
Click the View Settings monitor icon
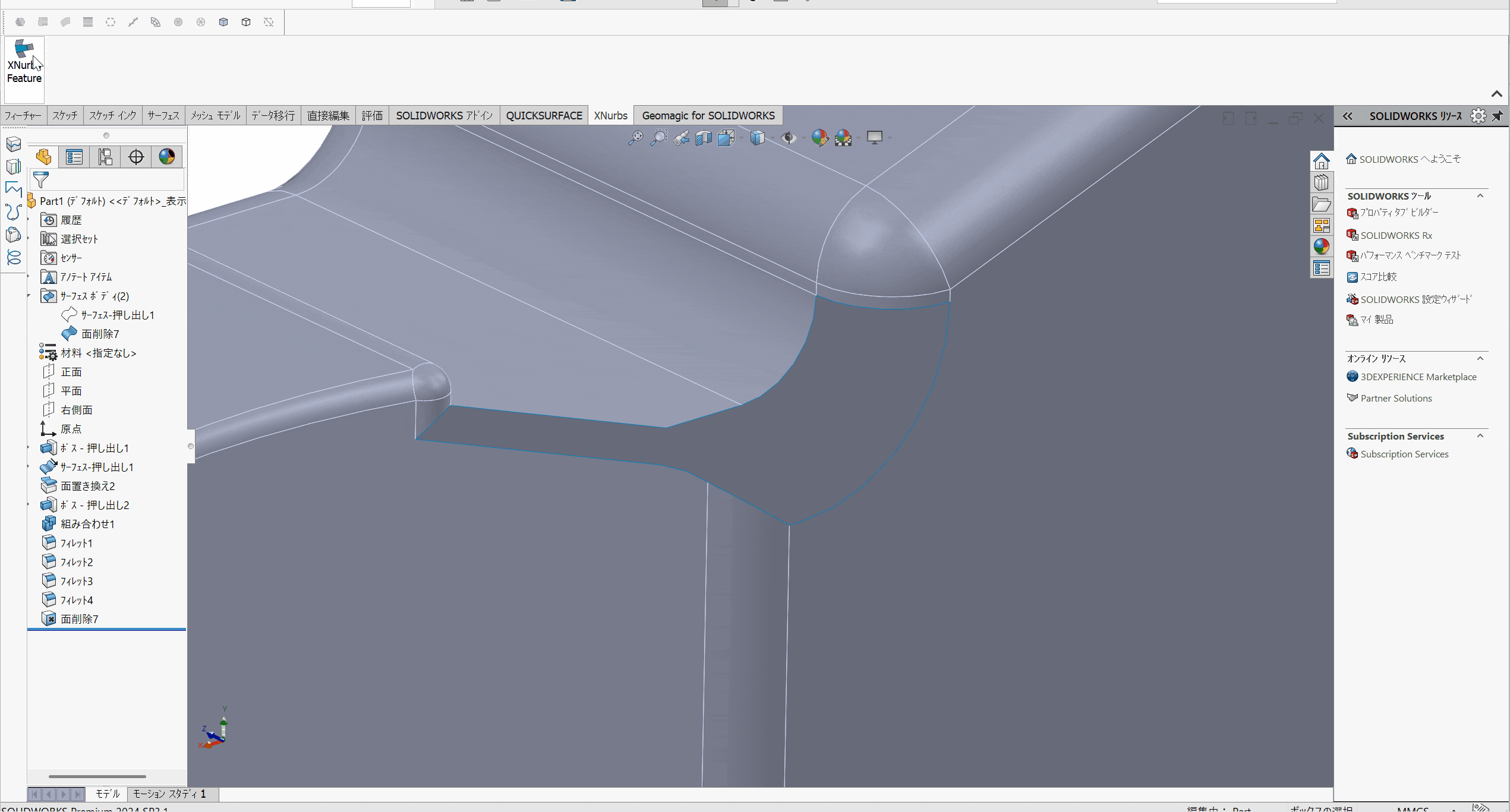[875, 138]
